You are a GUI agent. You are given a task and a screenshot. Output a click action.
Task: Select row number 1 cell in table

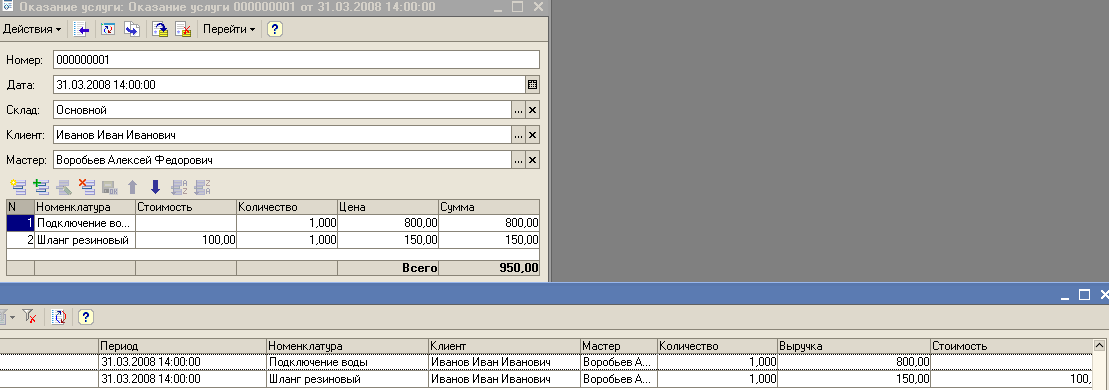21,223
